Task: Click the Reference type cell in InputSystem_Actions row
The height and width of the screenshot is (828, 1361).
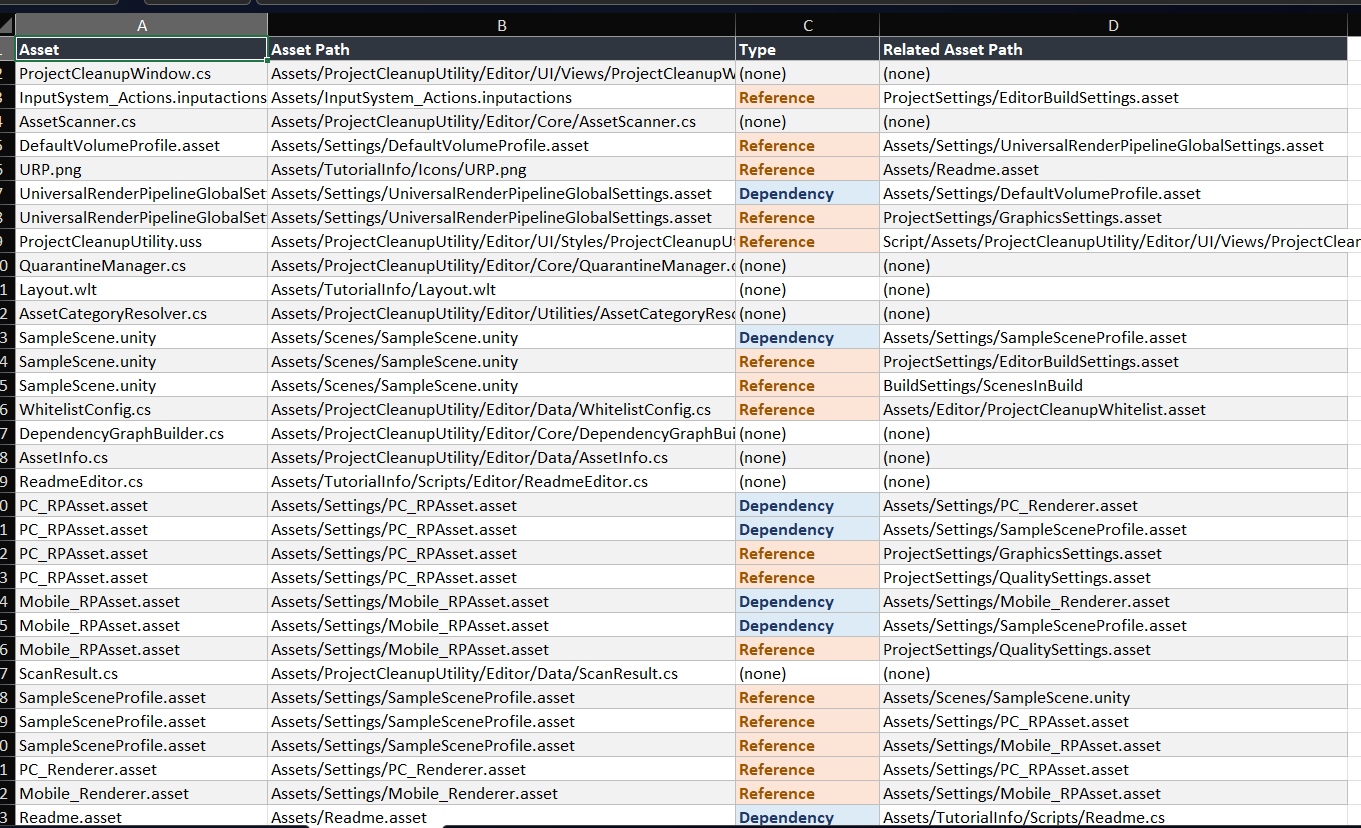Action: coord(808,97)
